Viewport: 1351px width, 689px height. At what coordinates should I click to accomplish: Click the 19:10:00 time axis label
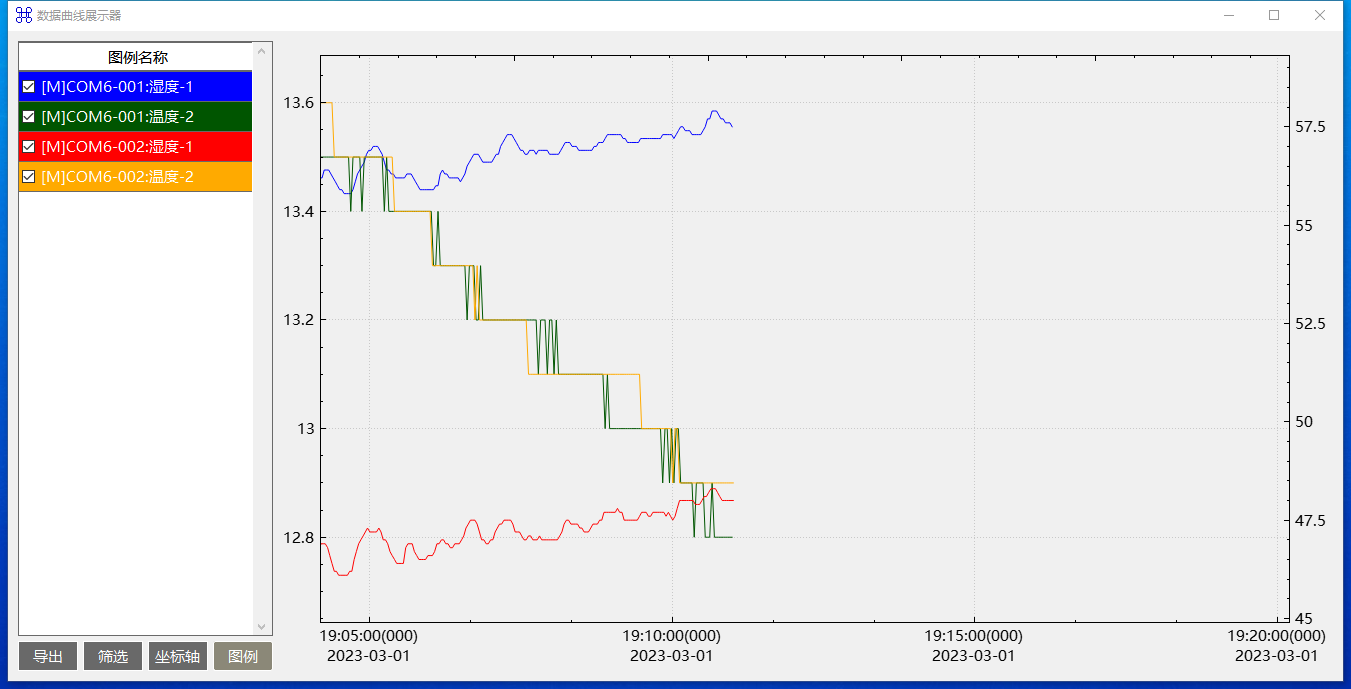pos(671,635)
